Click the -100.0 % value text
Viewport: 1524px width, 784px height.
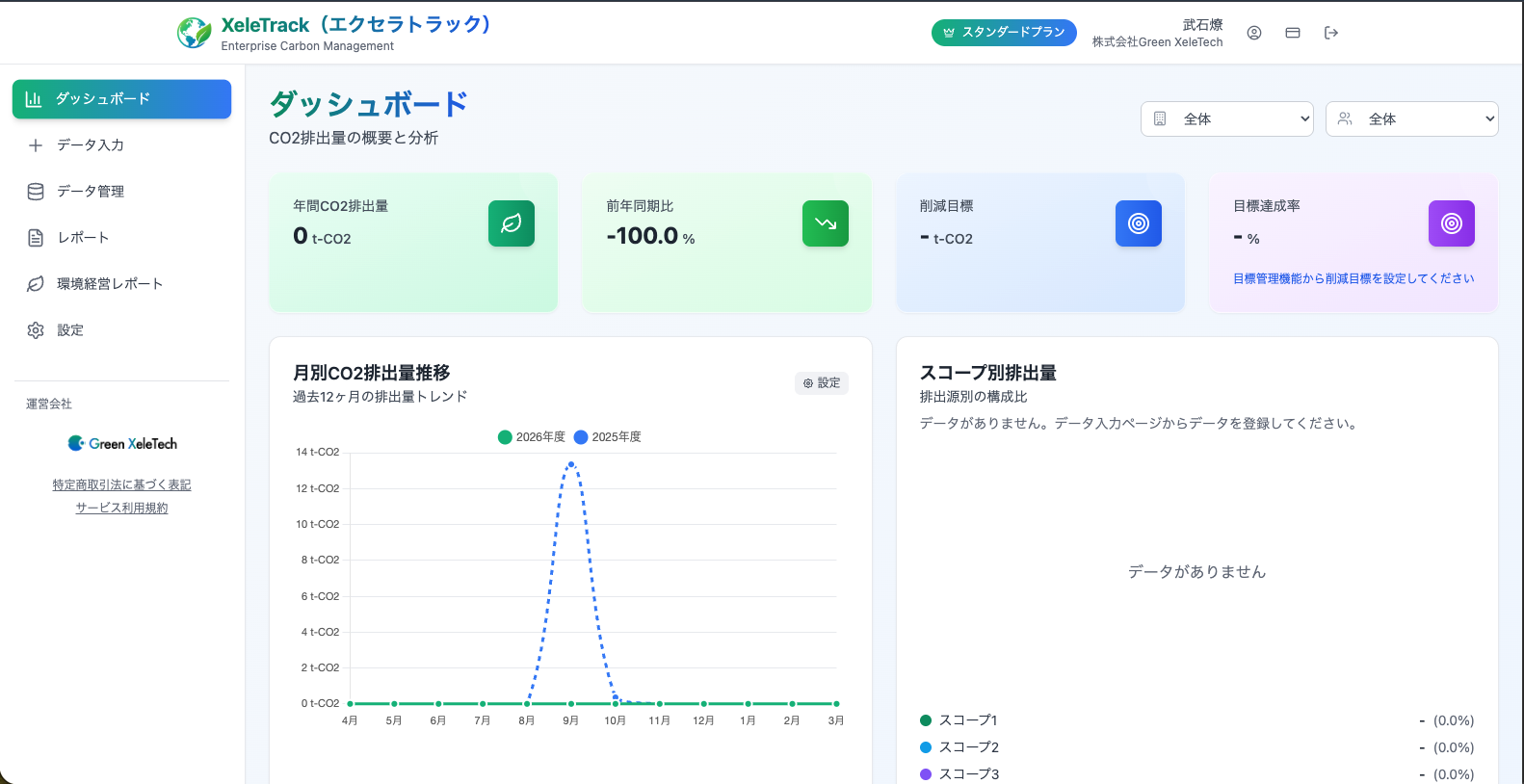650,236
